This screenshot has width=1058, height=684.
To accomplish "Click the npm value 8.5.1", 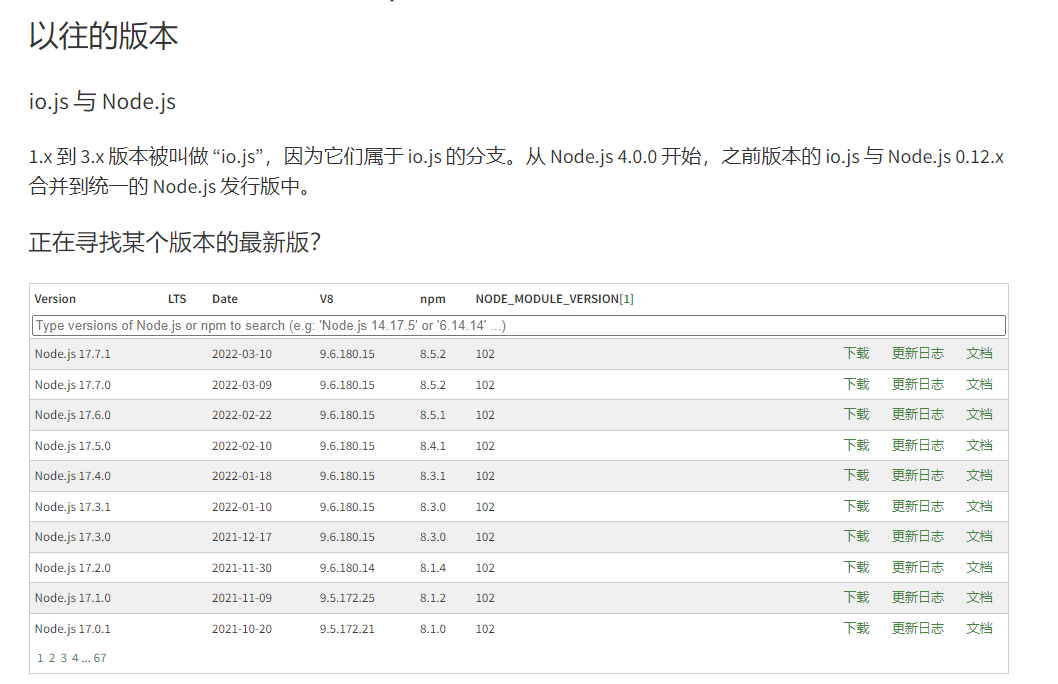I will coord(433,415).
